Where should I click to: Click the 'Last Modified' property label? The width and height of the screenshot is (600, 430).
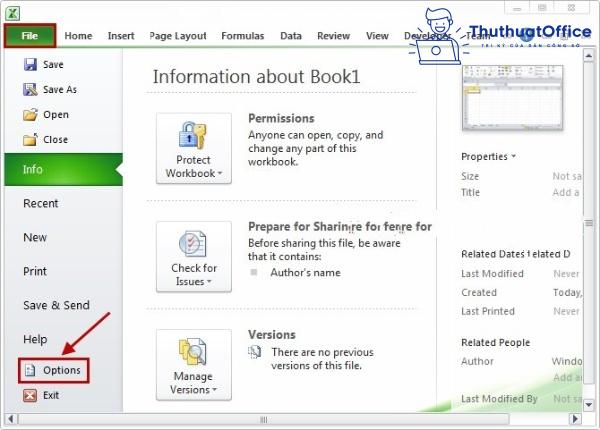pyautogui.click(x=492, y=274)
